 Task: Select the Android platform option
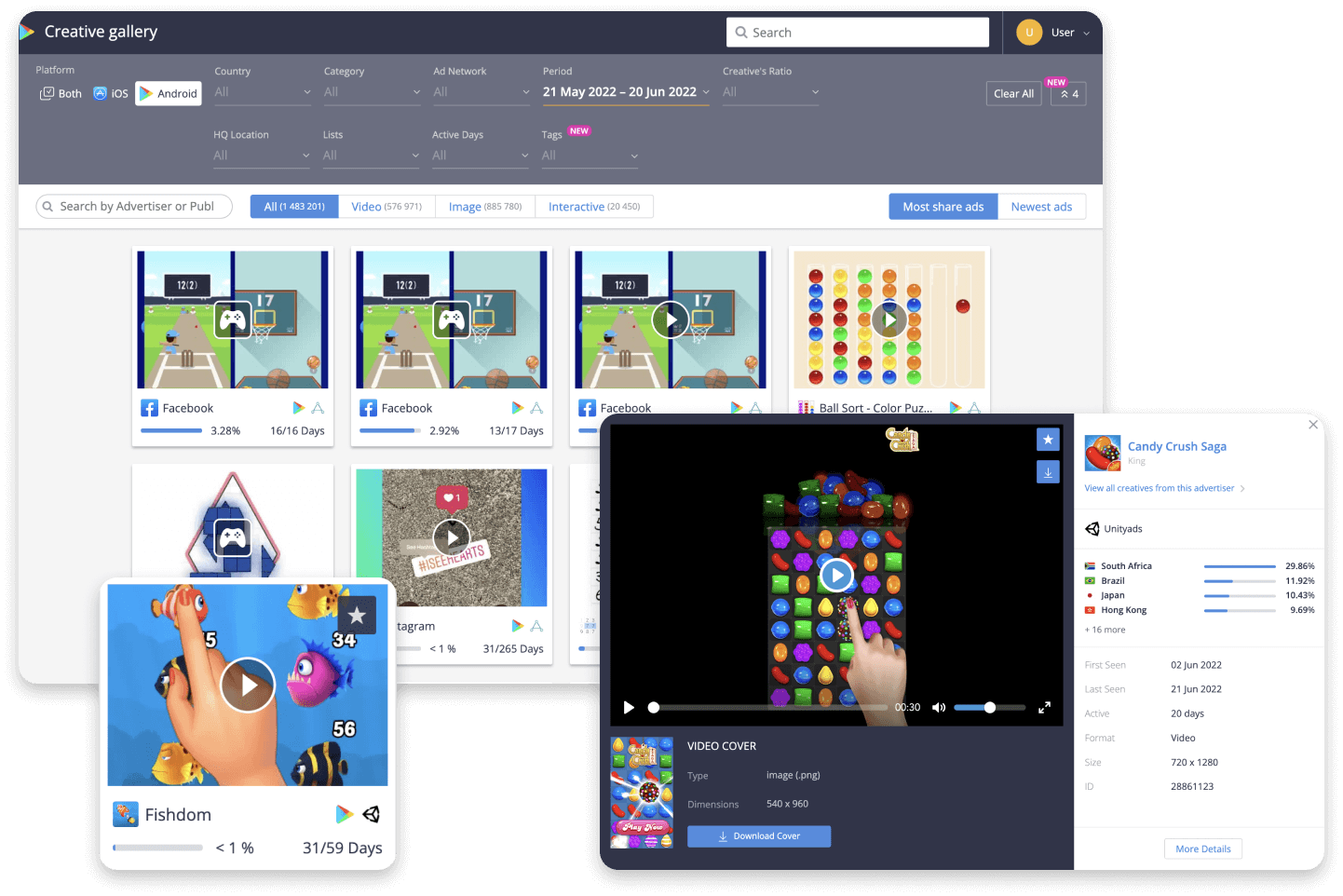(x=169, y=93)
